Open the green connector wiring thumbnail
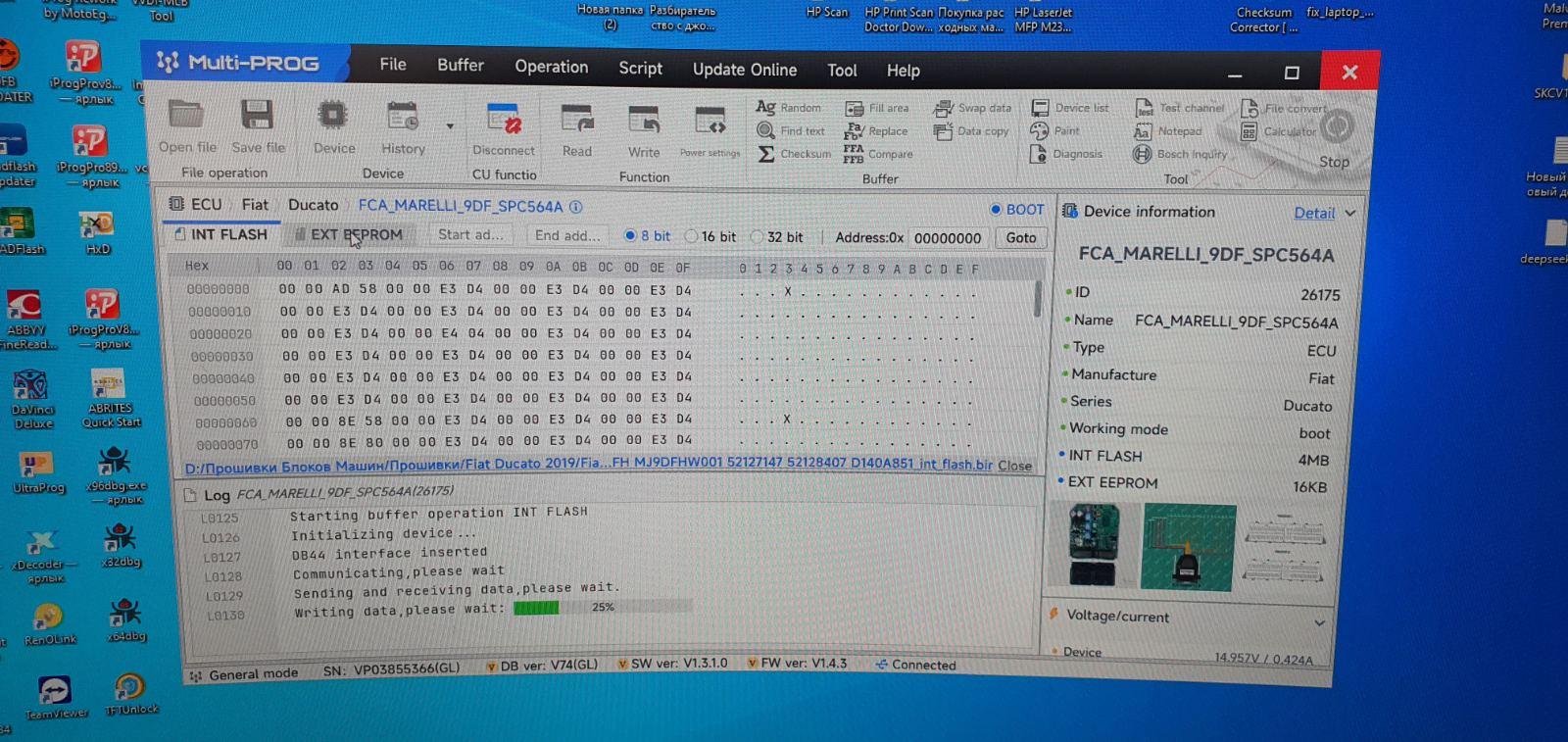This screenshot has height=742, width=1568. click(x=1189, y=548)
